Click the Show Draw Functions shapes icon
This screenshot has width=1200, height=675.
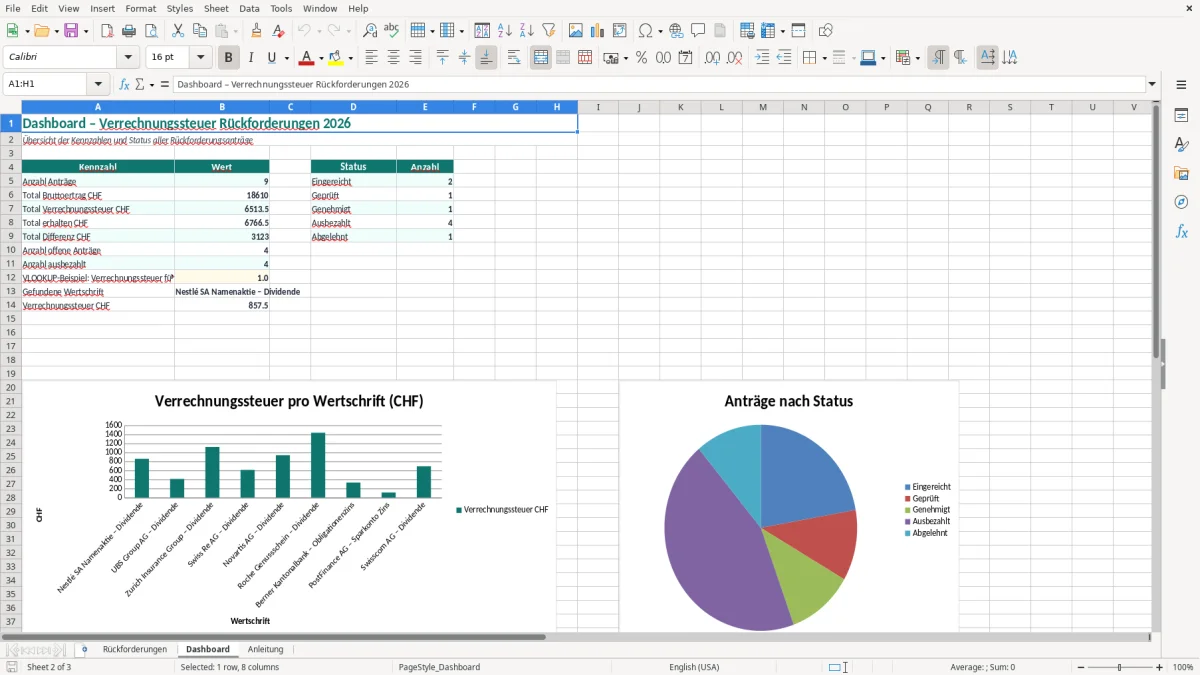[x=826, y=31]
